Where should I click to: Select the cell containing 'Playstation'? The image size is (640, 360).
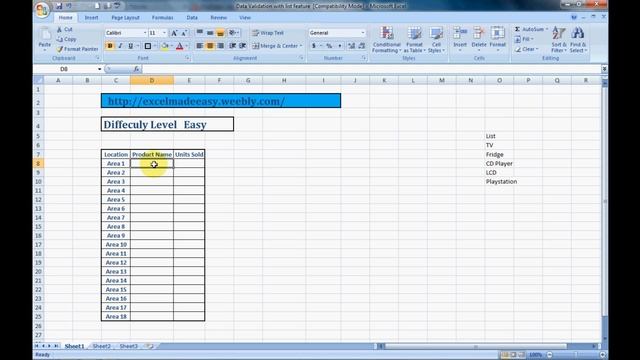(499, 182)
